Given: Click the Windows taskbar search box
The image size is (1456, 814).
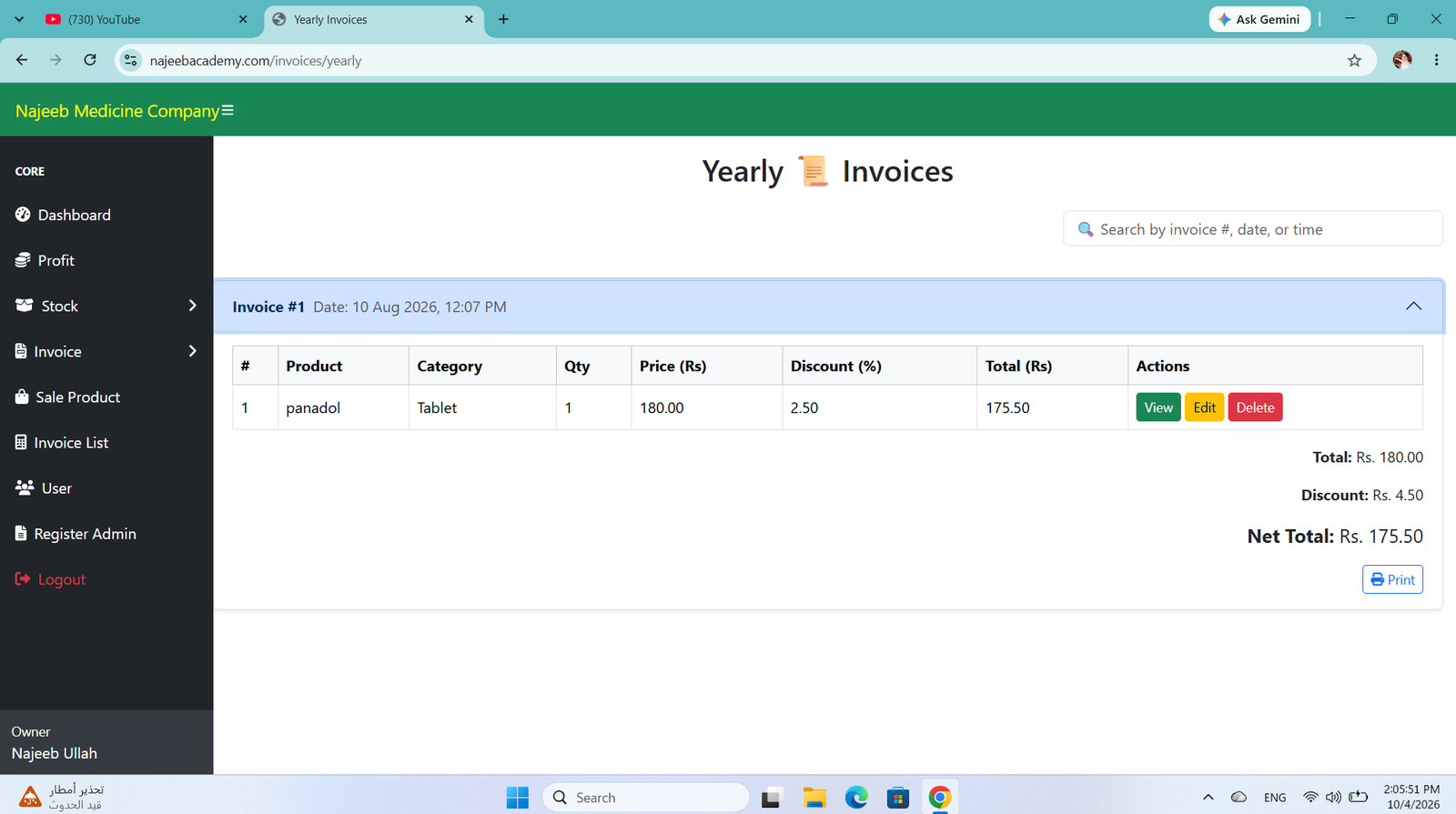Looking at the screenshot, I should [645, 798].
